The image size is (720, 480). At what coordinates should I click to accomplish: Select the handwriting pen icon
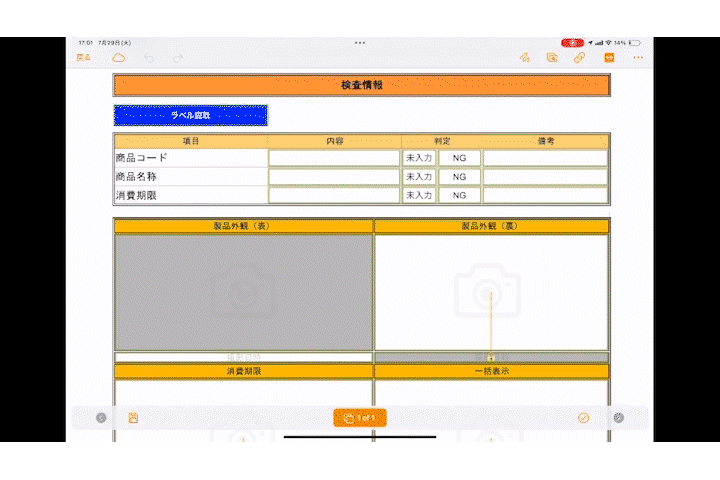click(x=524, y=58)
